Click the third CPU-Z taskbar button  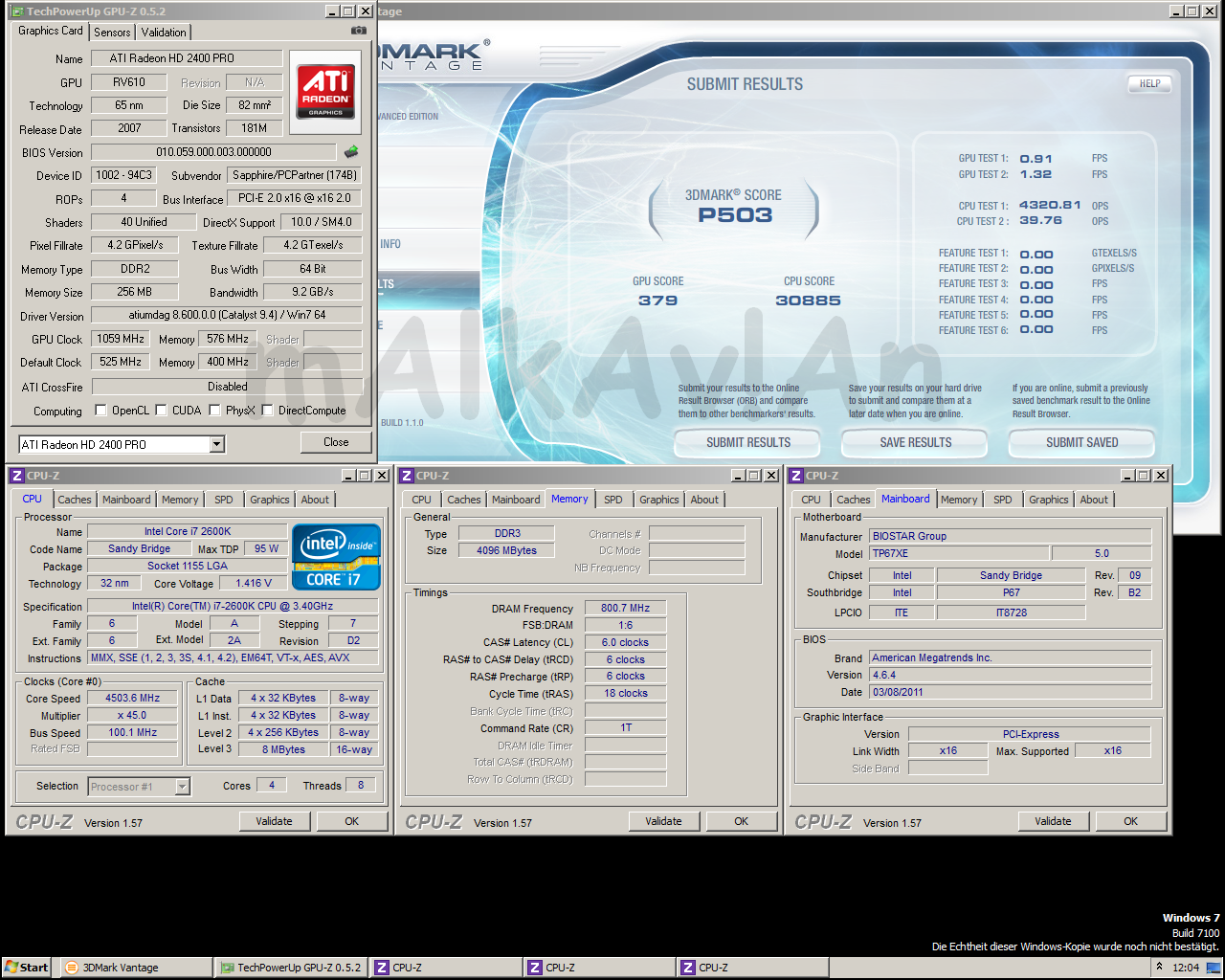pyautogui.click(x=752, y=968)
